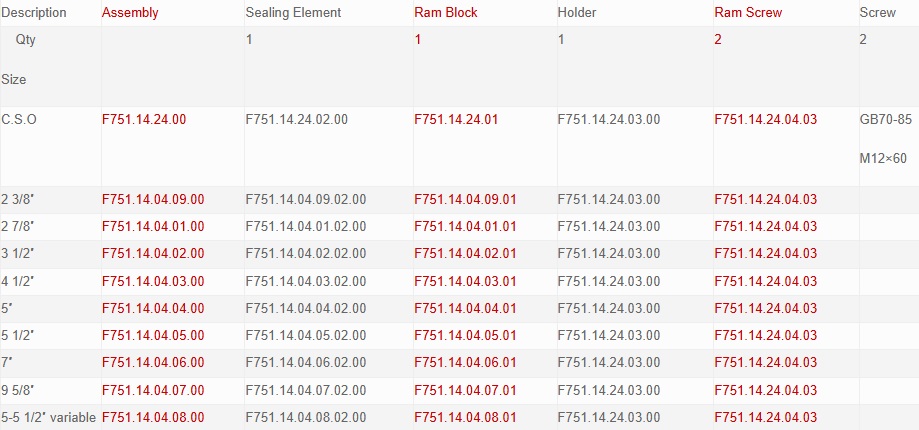Click assembly F751.14.04.07.00 for 9 5/8"
919x430 pixels.
(153, 390)
